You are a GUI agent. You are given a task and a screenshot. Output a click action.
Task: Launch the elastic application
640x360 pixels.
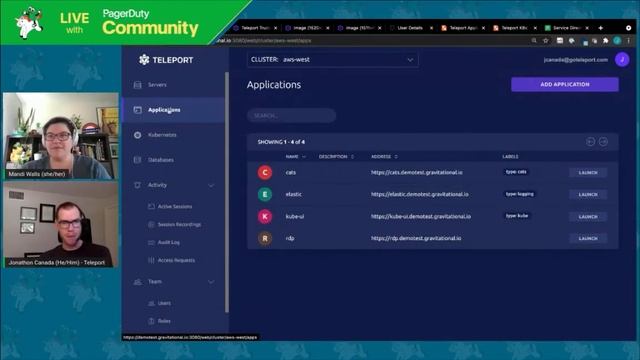coord(588,195)
